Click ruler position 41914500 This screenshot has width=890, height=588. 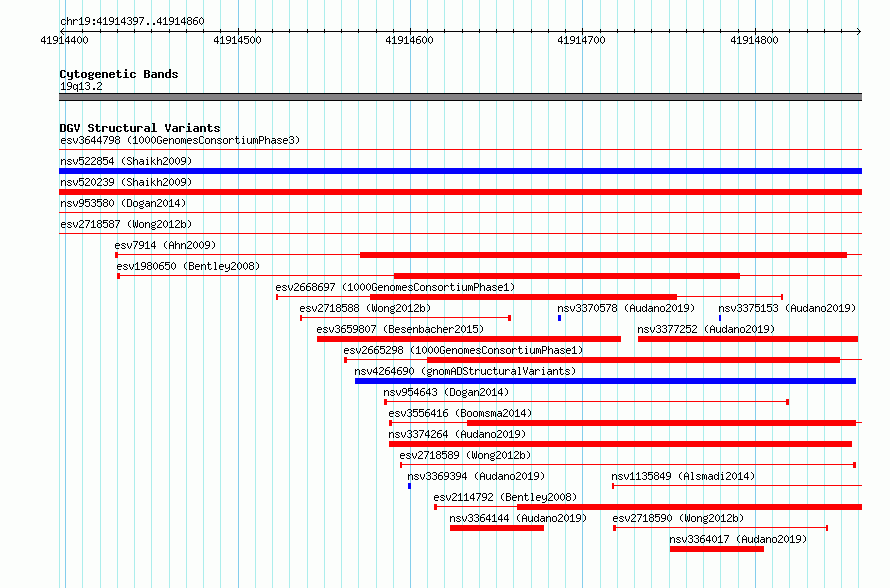click(237, 40)
